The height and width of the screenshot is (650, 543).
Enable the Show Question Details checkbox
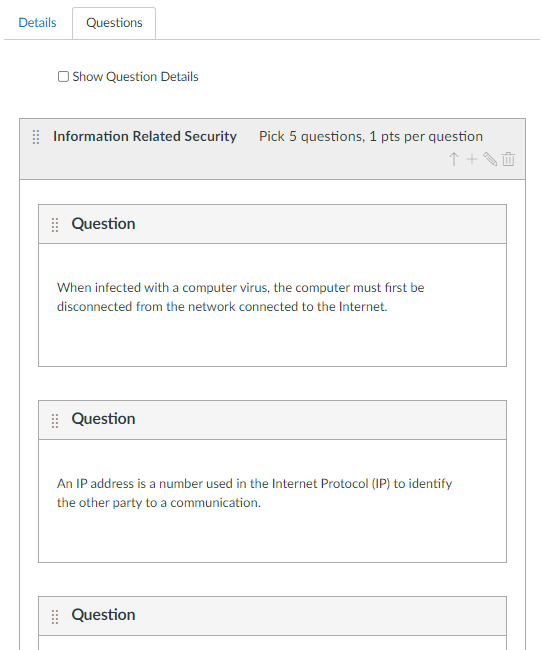tap(63, 77)
